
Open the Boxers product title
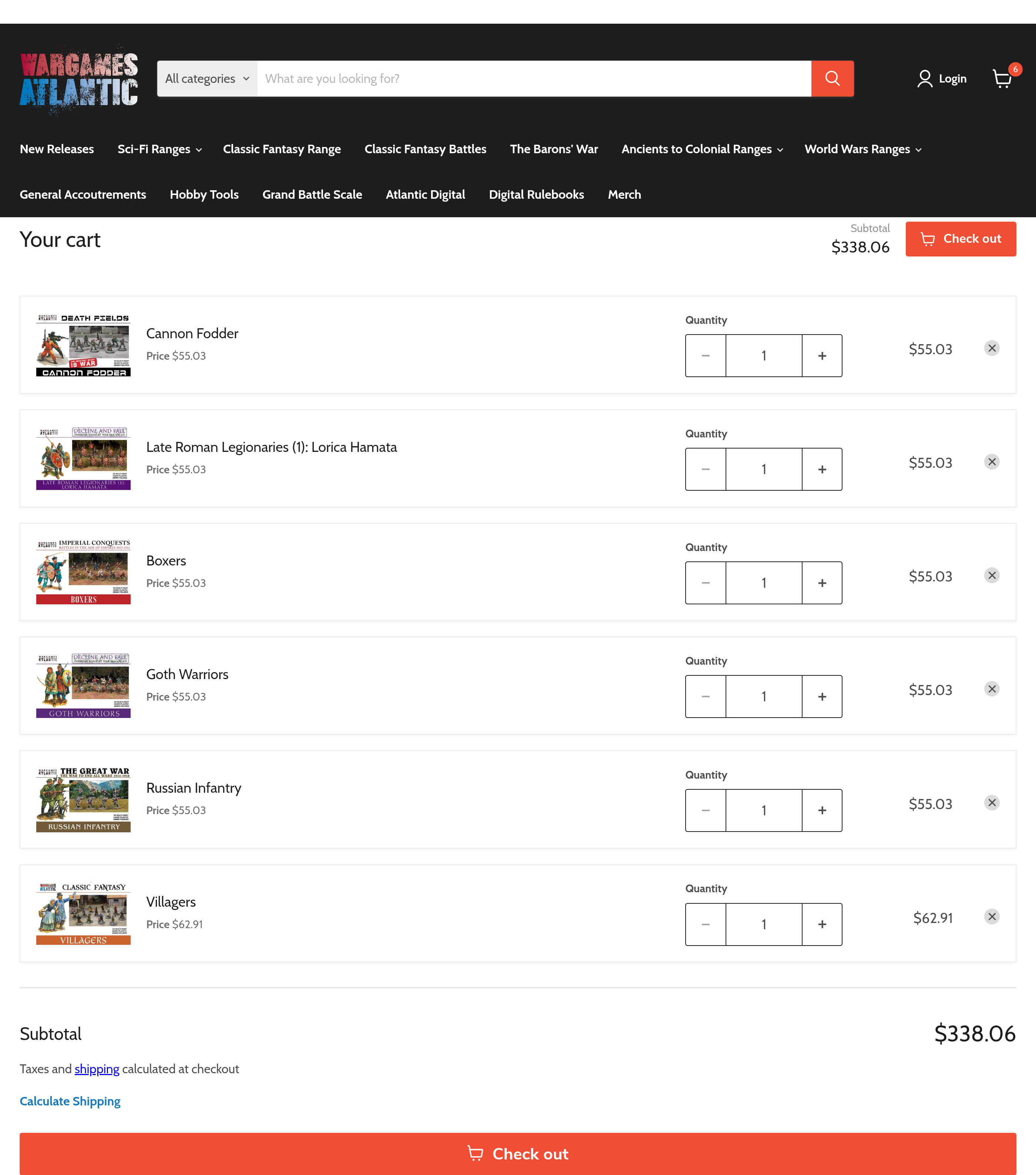[x=166, y=560]
